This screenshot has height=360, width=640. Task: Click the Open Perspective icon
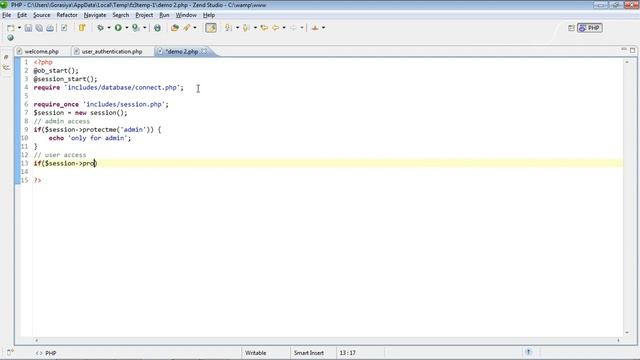pos(571,28)
